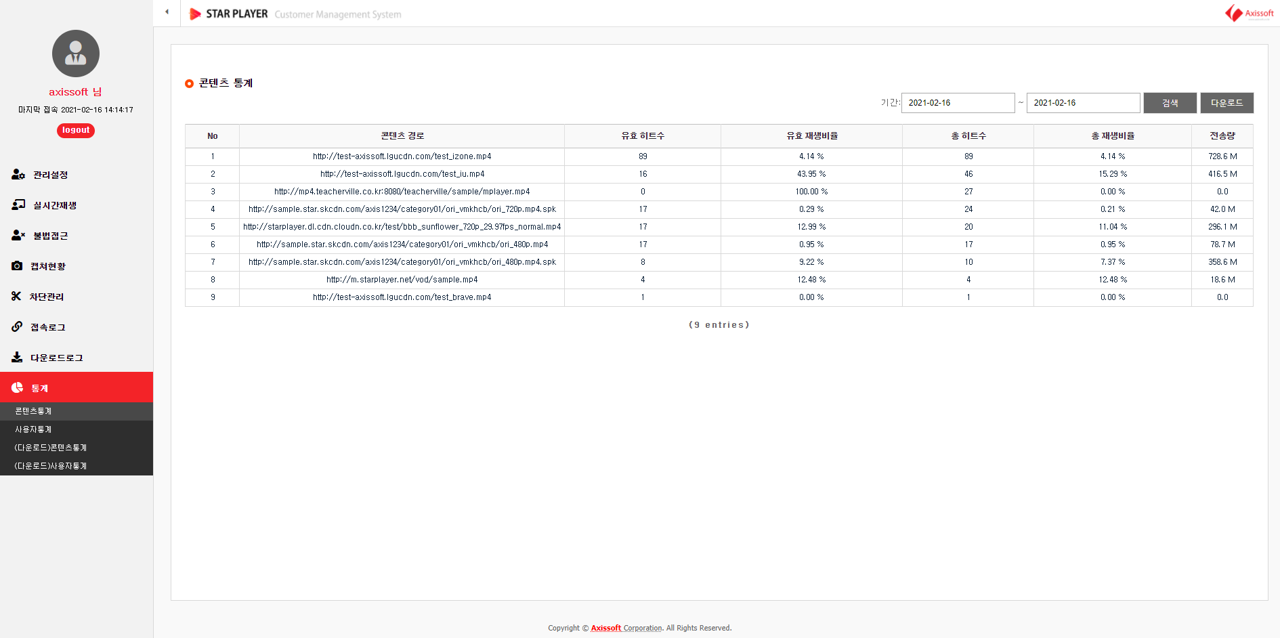Click the user management settings icon
The width and height of the screenshot is (1280, 638).
[x=18, y=175]
